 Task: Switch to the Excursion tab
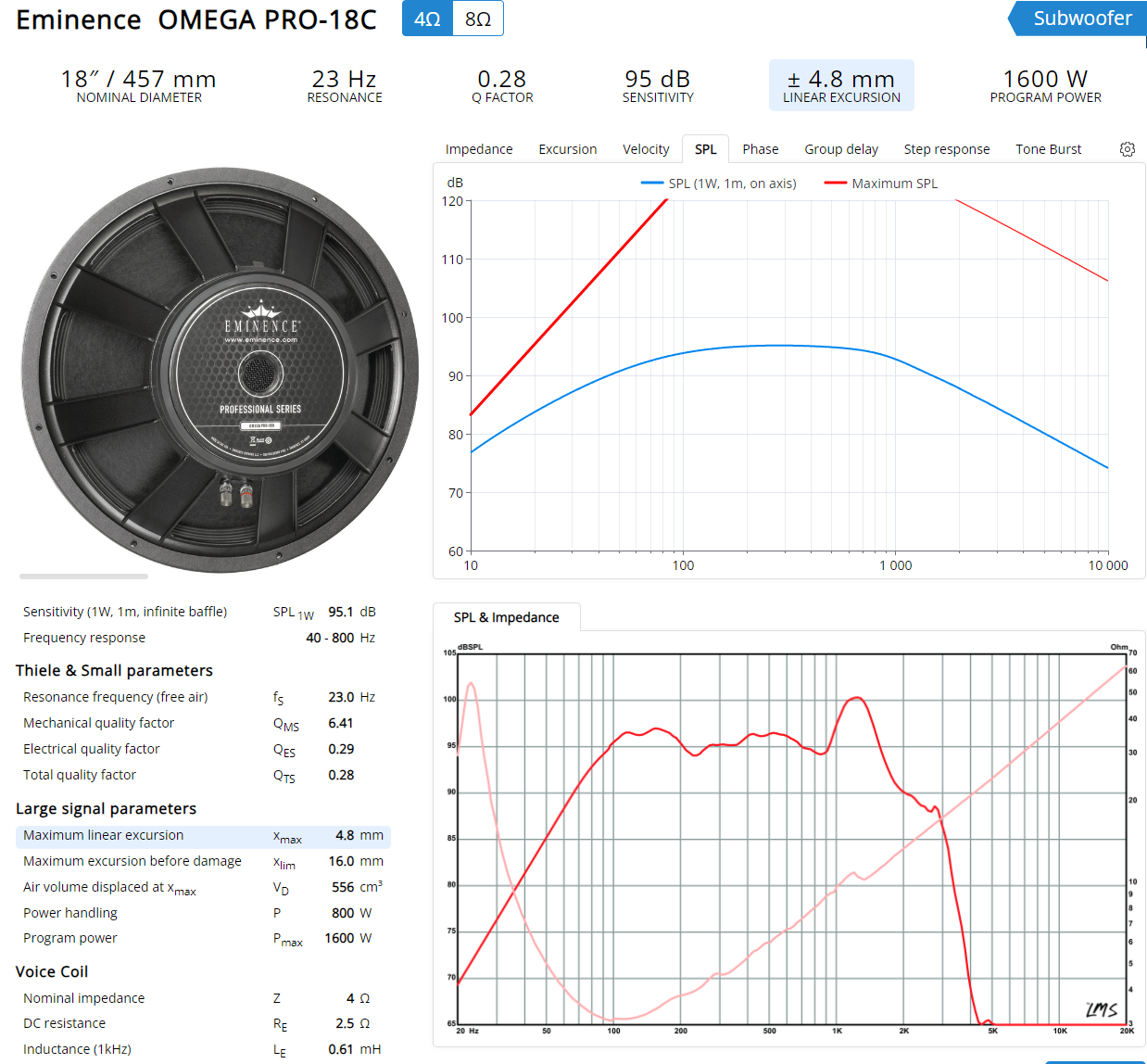click(x=568, y=149)
